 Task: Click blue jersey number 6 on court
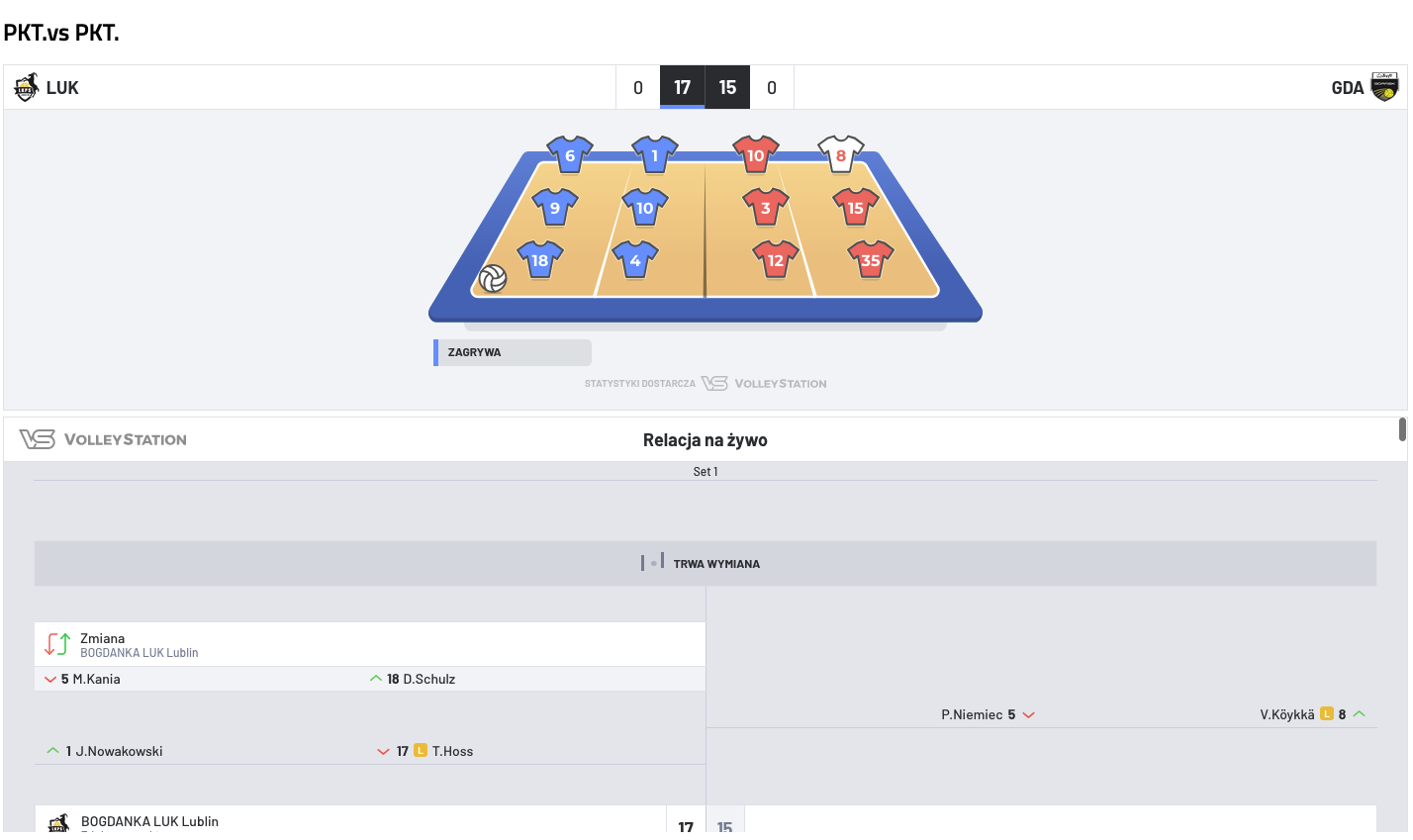point(570,155)
